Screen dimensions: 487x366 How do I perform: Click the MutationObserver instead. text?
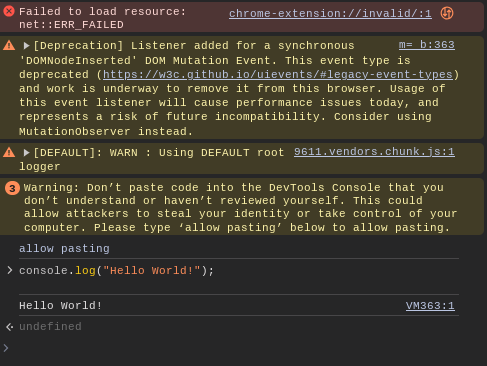(106, 132)
